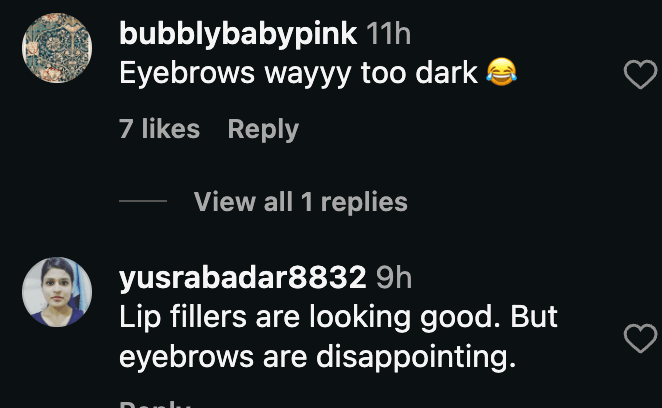Show who liked via "7 likes"
Viewport: 662px width, 408px height.
pyautogui.click(x=160, y=128)
